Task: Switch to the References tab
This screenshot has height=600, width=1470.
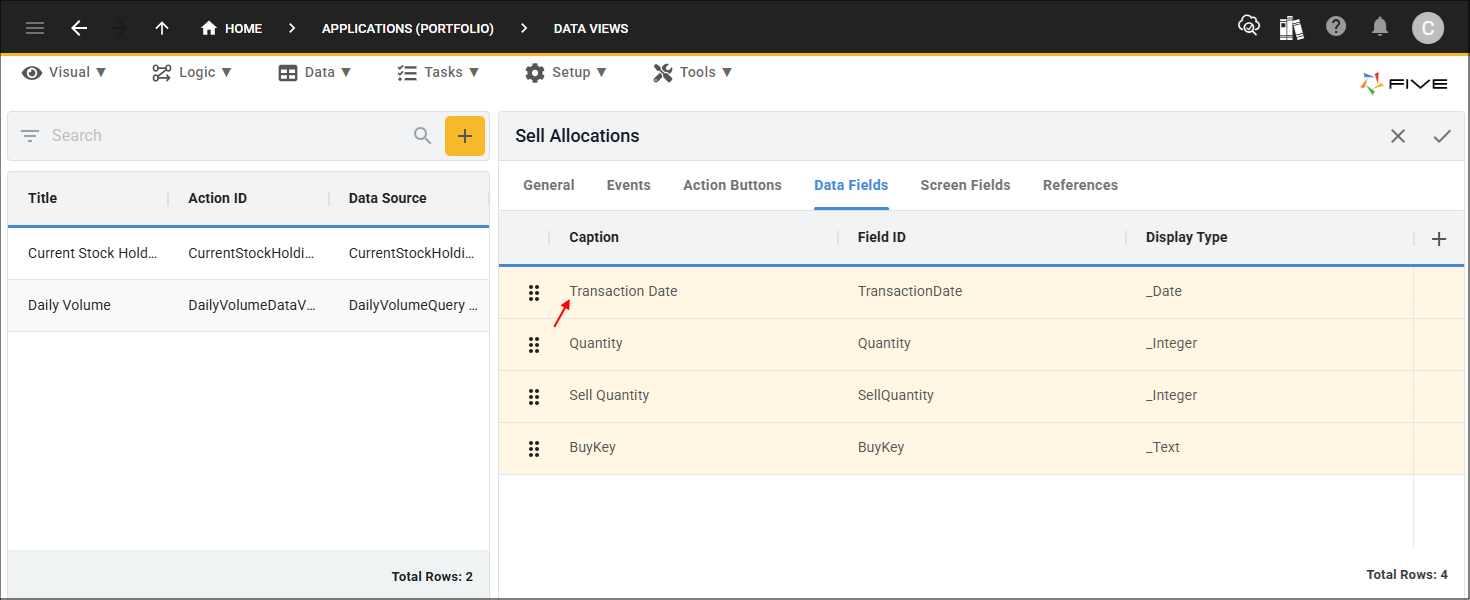Action: pyautogui.click(x=1081, y=185)
